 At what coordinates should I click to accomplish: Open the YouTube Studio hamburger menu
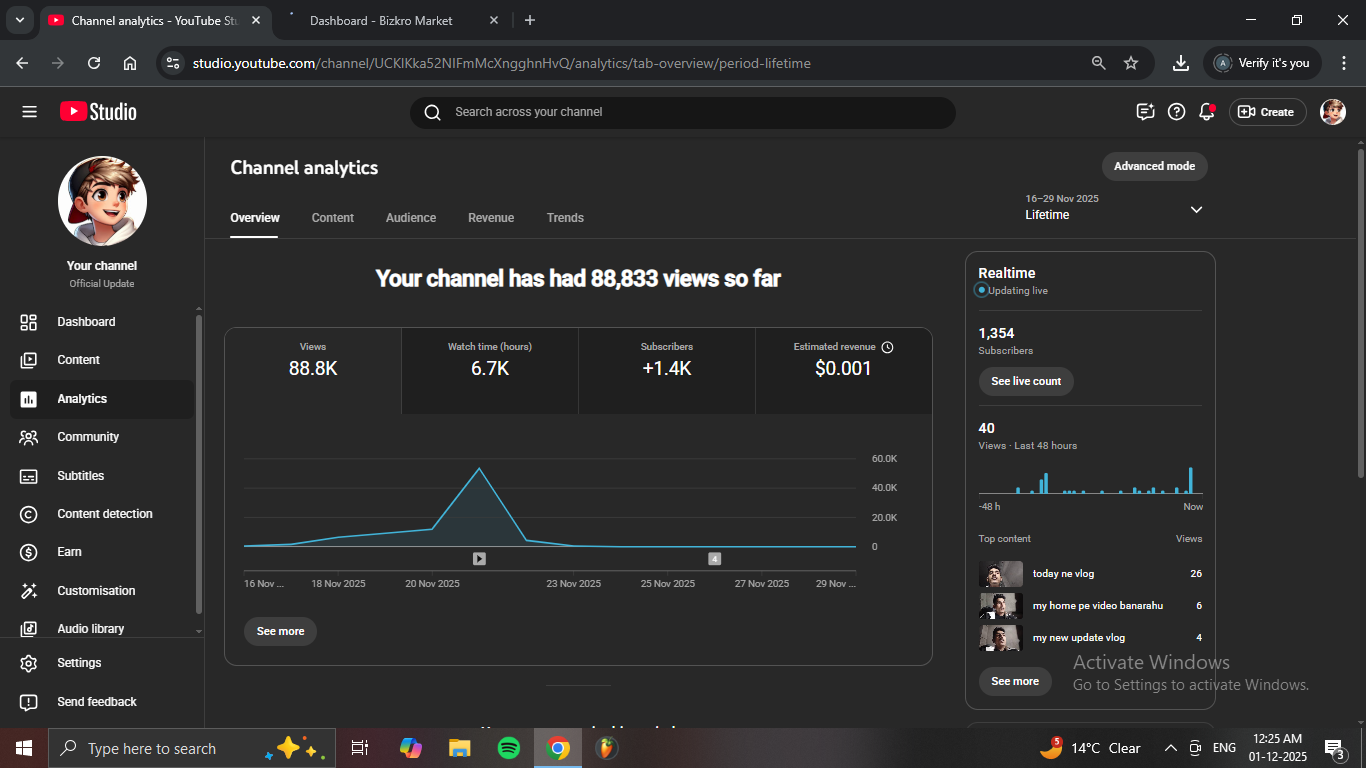[29, 112]
